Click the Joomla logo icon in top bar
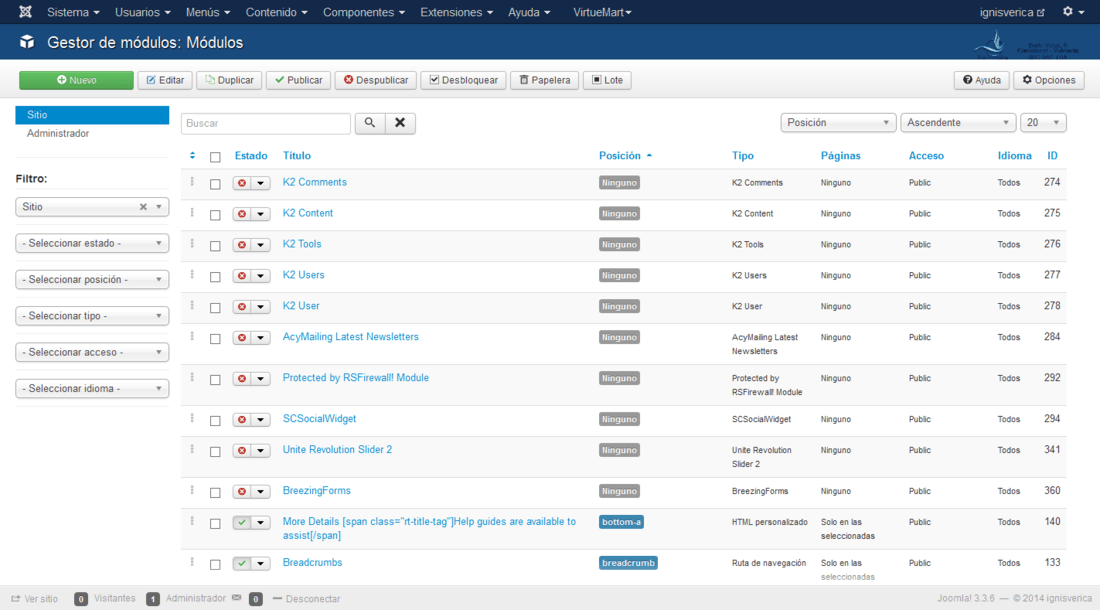 (25, 12)
